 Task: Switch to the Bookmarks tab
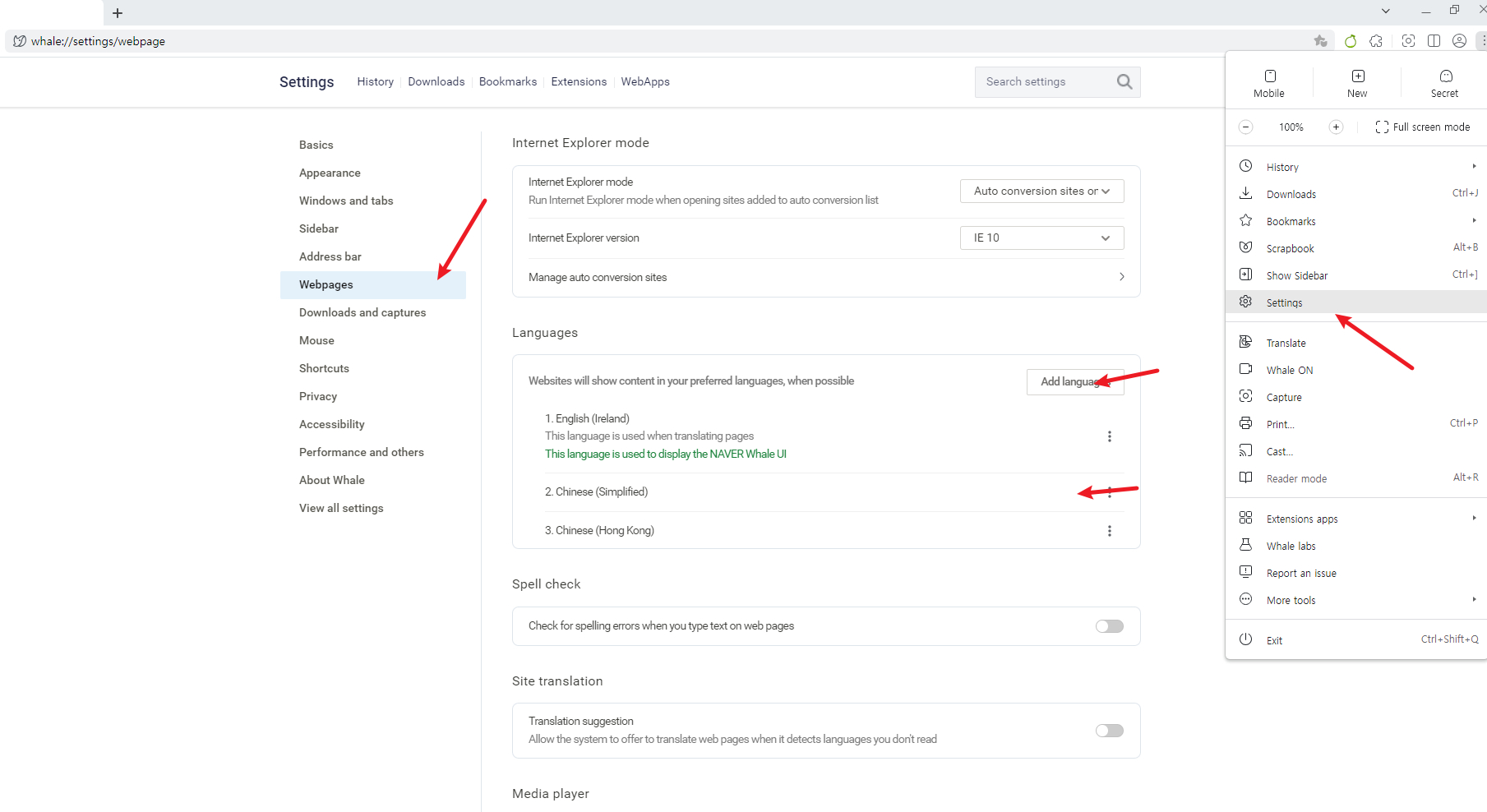tap(508, 81)
